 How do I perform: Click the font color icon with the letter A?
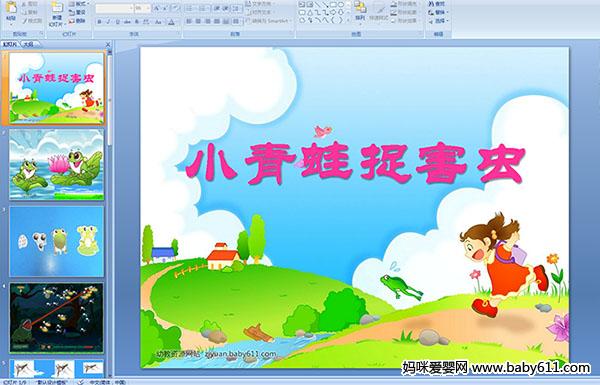tap(171, 22)
